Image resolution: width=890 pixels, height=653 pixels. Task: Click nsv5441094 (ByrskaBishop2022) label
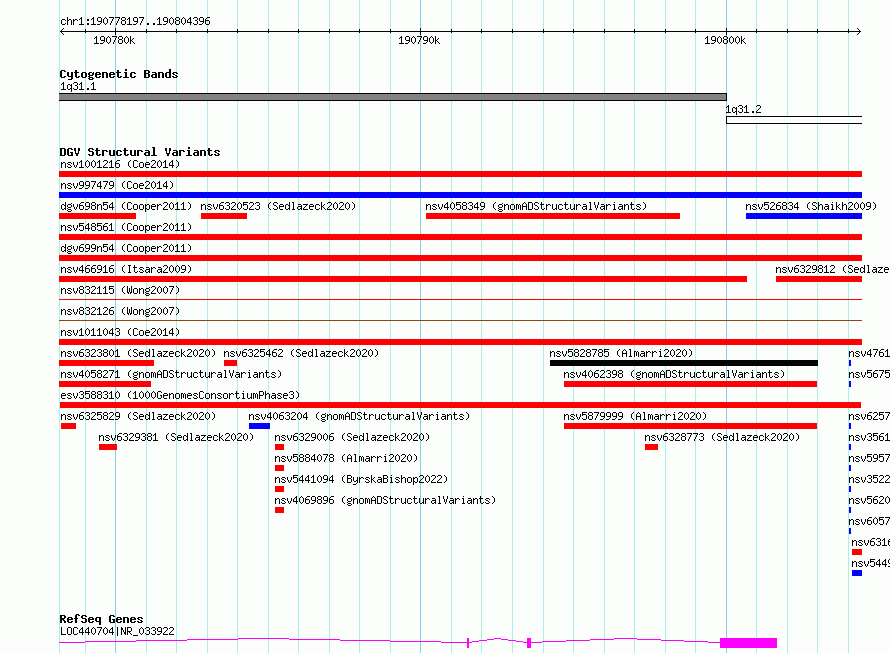tap(361, 479)
